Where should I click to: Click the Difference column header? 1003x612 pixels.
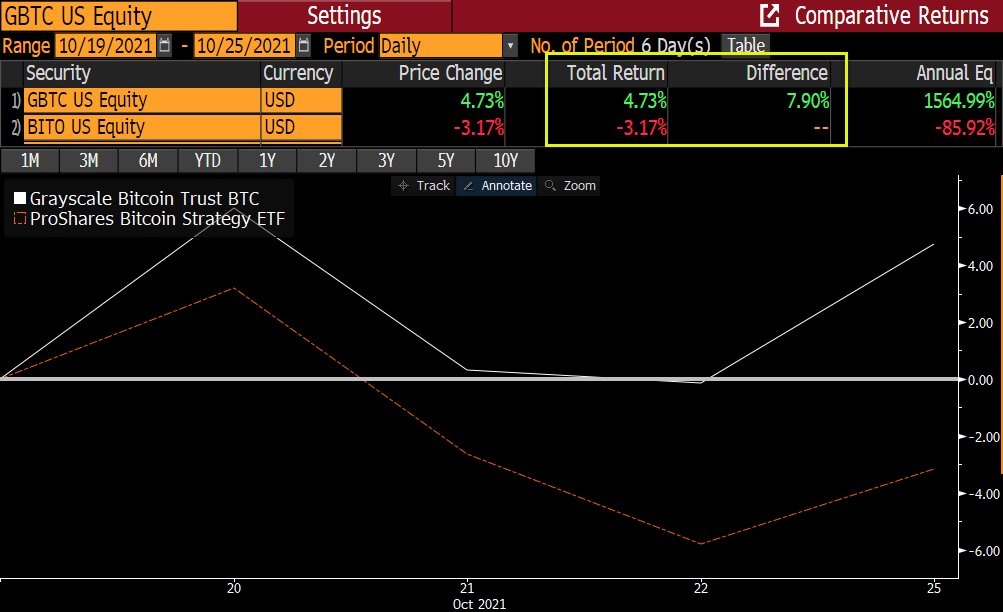787,73
